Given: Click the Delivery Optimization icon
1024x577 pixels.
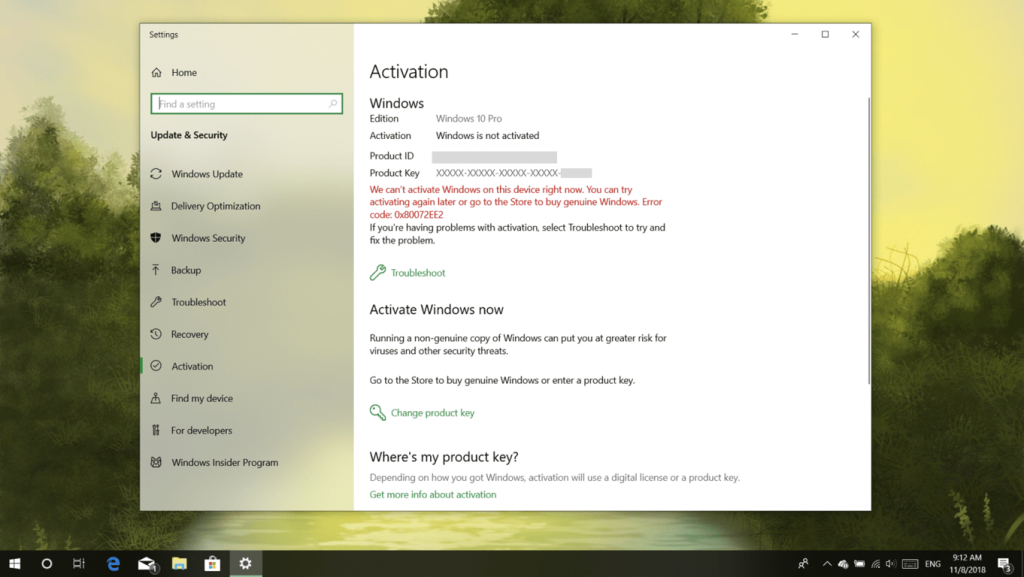Looking at the screenshot, I should 156,206.
